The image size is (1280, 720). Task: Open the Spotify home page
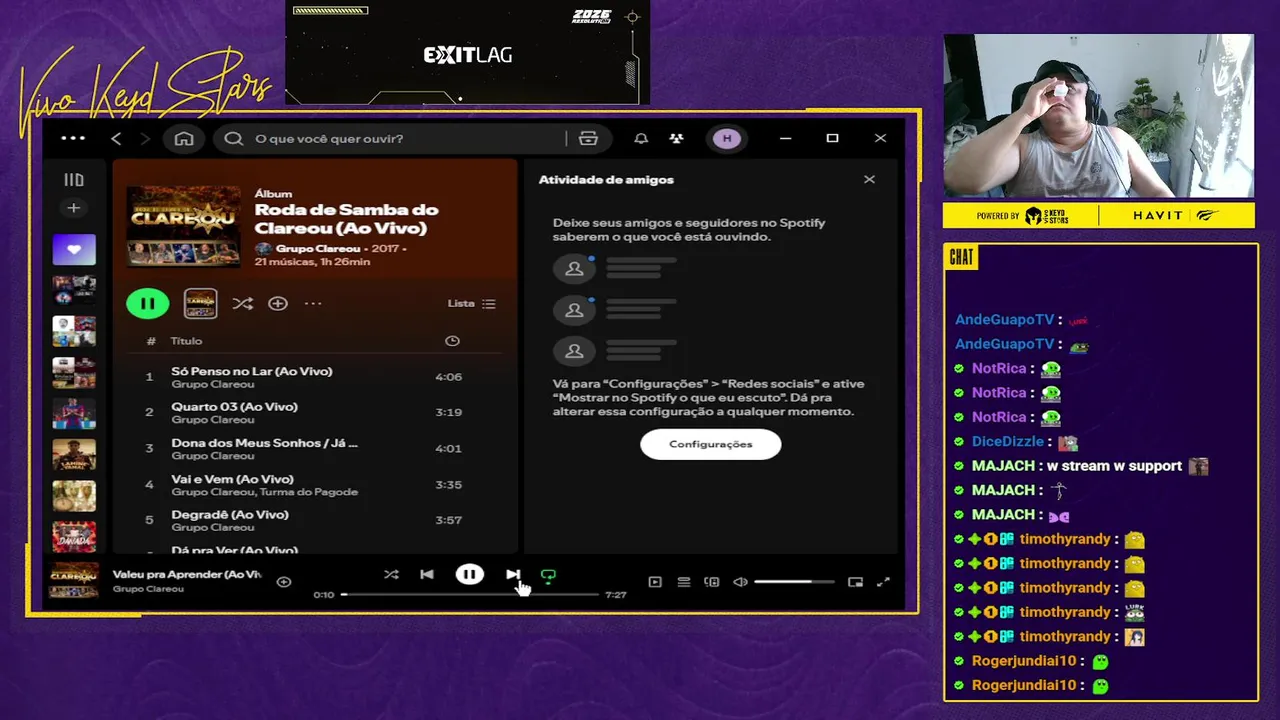pos(184,138)
